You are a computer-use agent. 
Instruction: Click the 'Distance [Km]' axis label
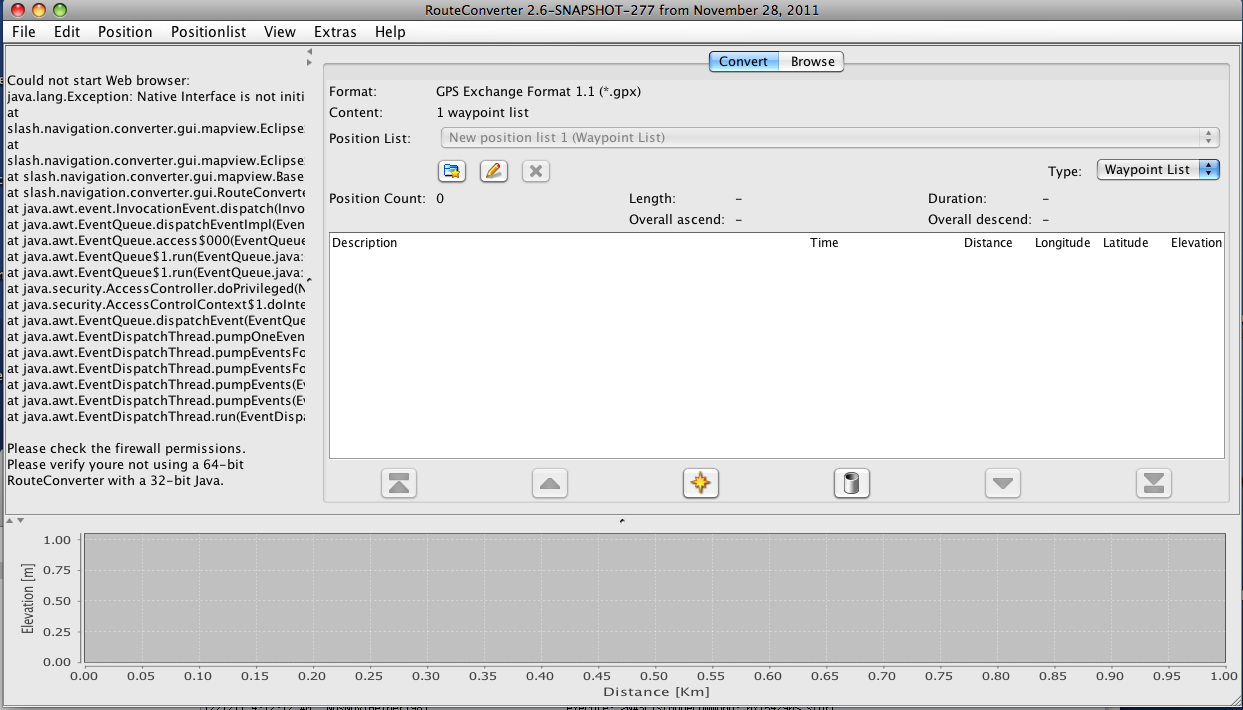654,691
